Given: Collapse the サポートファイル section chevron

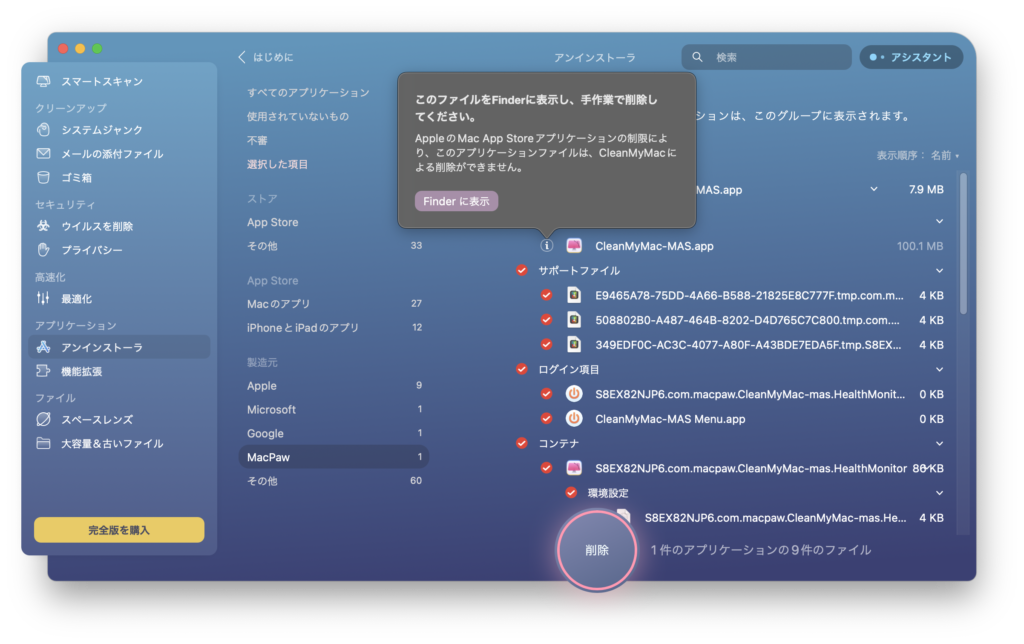Looking at the screenshot, I should point(939,270).
